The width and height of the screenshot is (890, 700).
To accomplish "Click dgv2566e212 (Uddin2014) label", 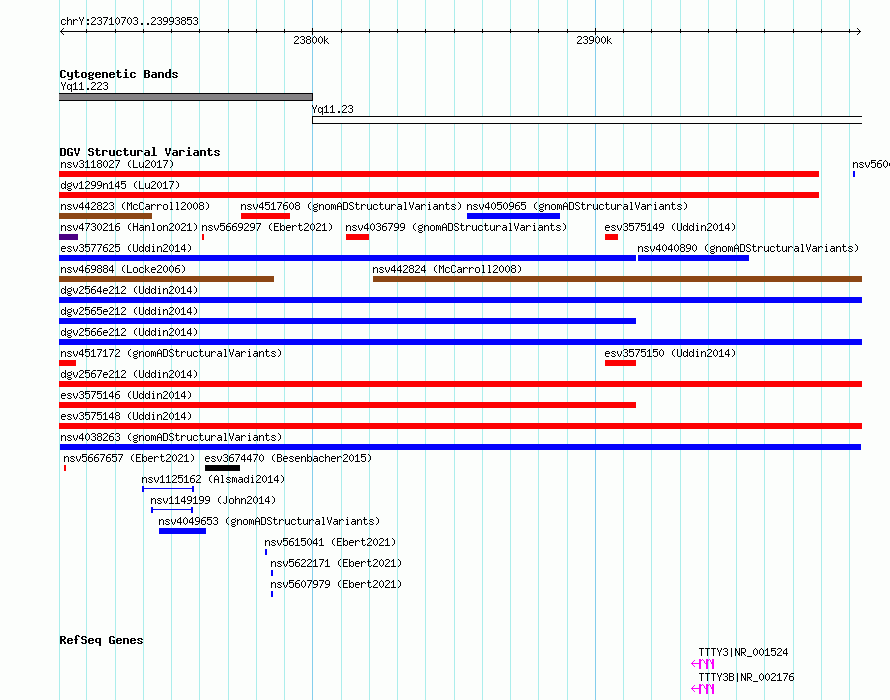I will coord(129,332).
